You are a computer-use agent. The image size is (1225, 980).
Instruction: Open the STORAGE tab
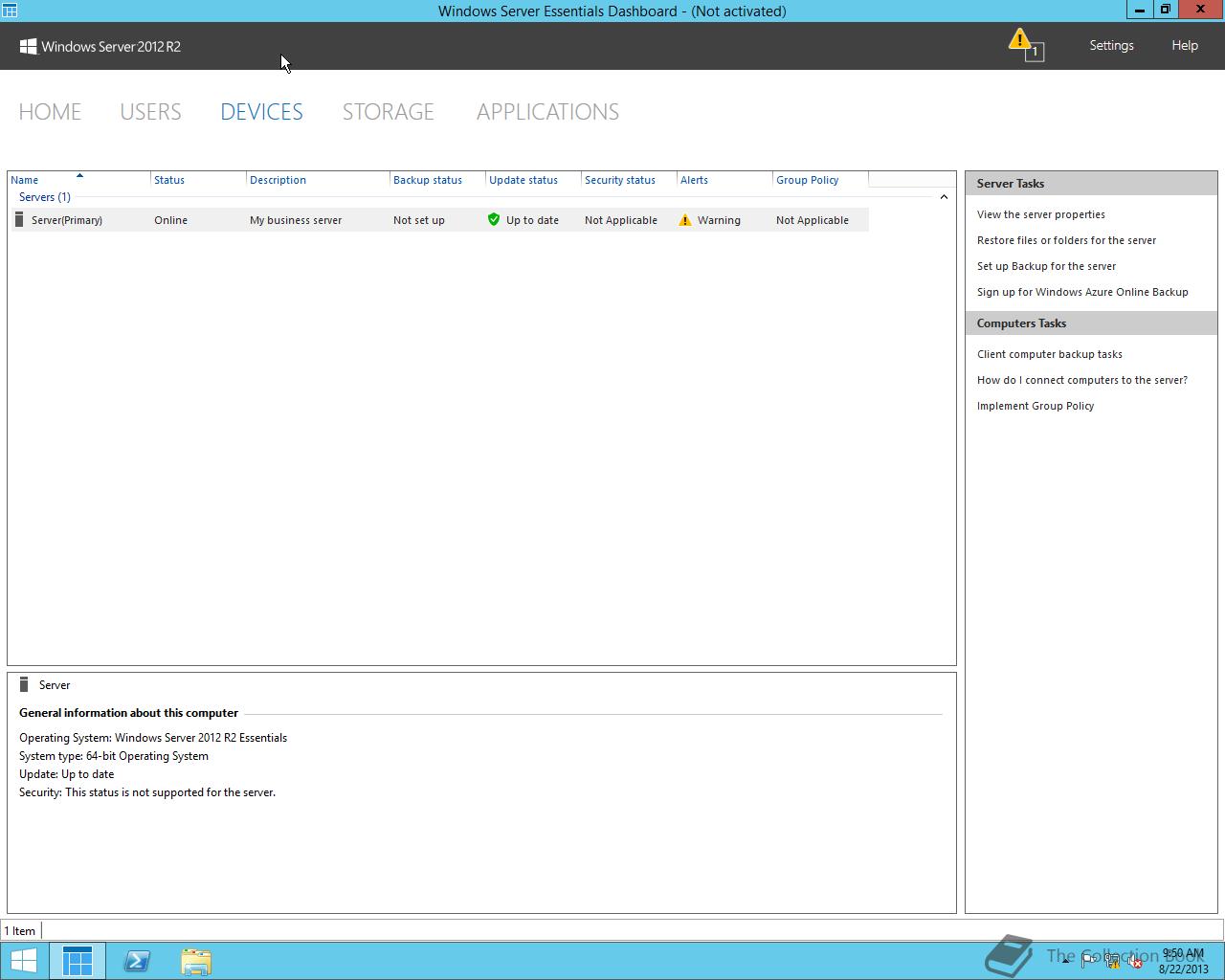pyautogui.click(x=388, y=112)
